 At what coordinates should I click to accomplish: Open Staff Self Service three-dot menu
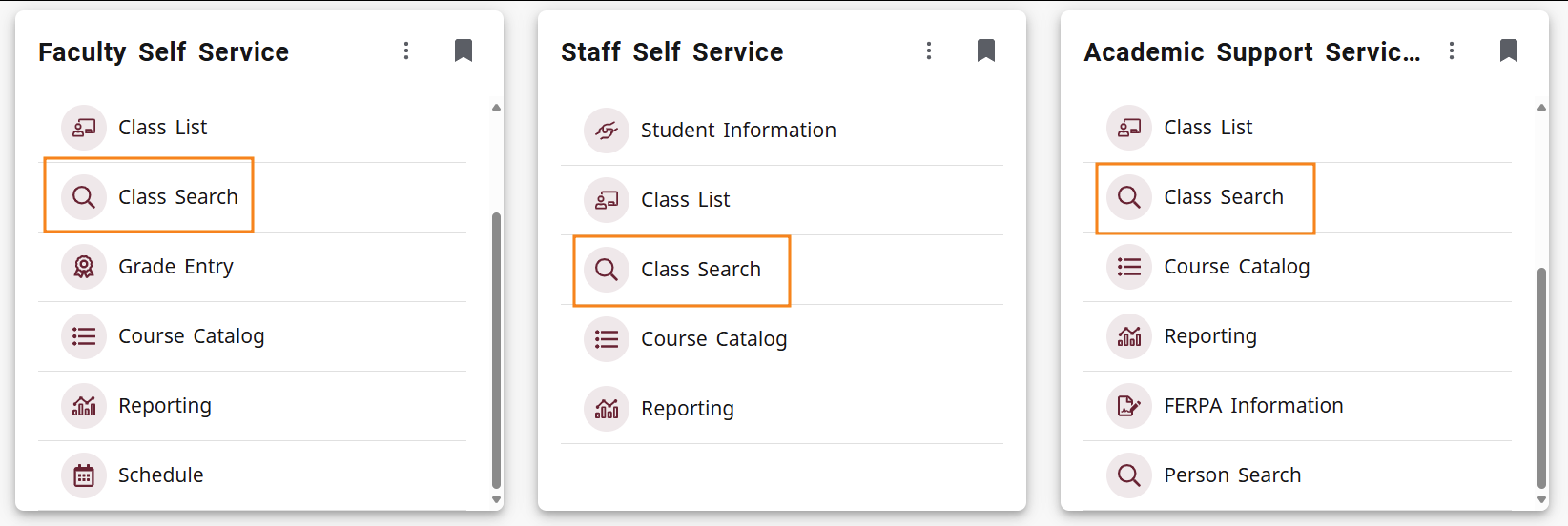coord(929,51)
